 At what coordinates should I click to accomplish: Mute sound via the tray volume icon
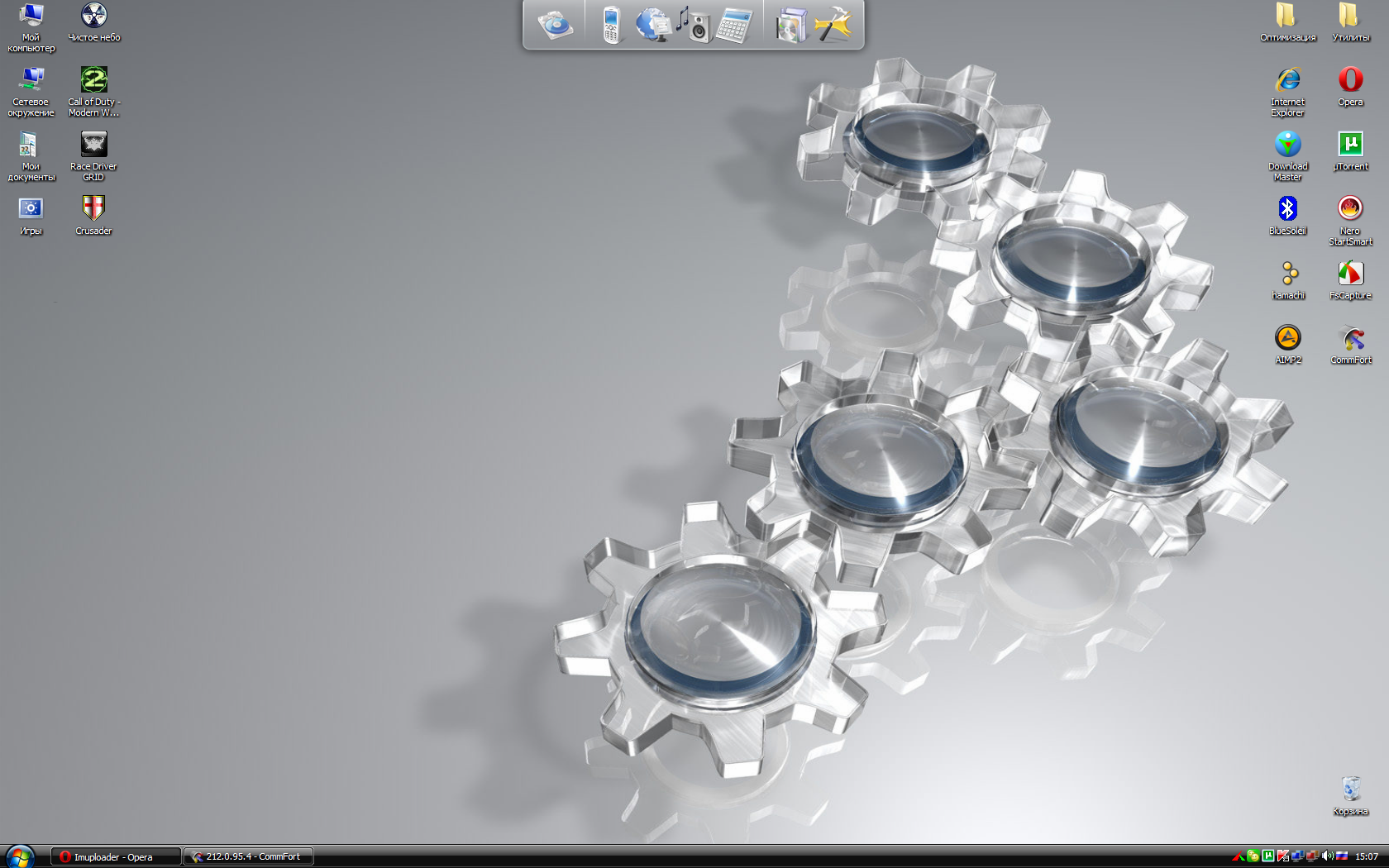(1325, 857)
